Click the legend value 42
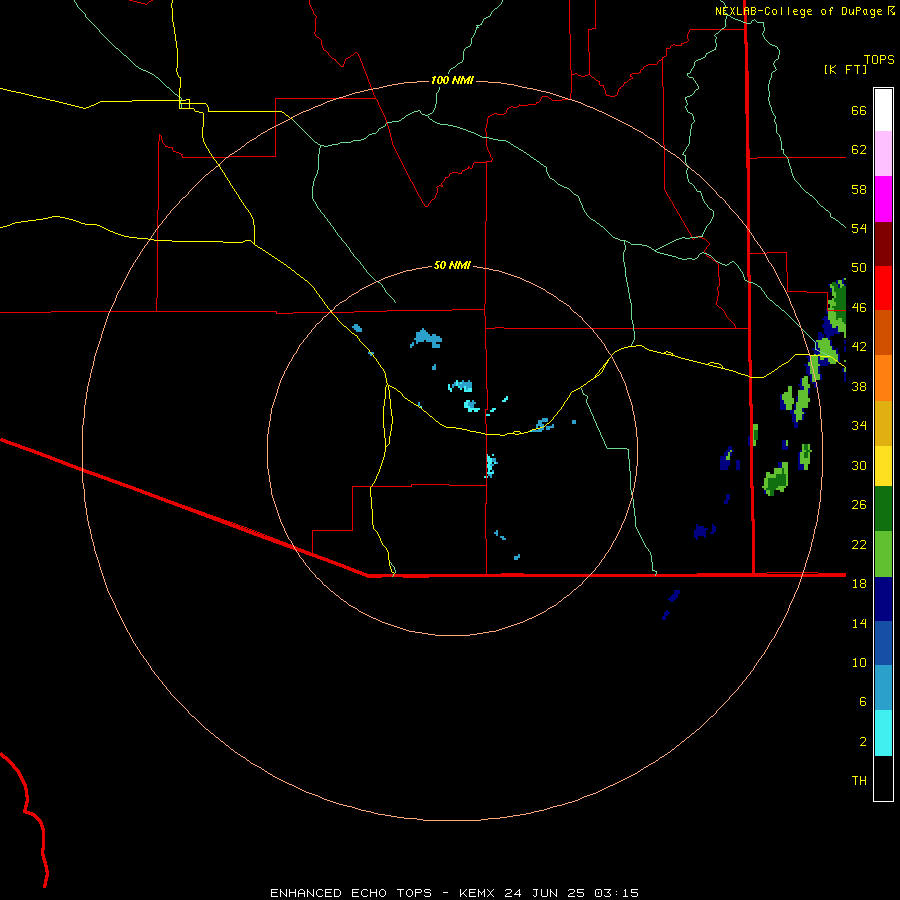This screenshot has width=900, height=900. tap(859, 347)
